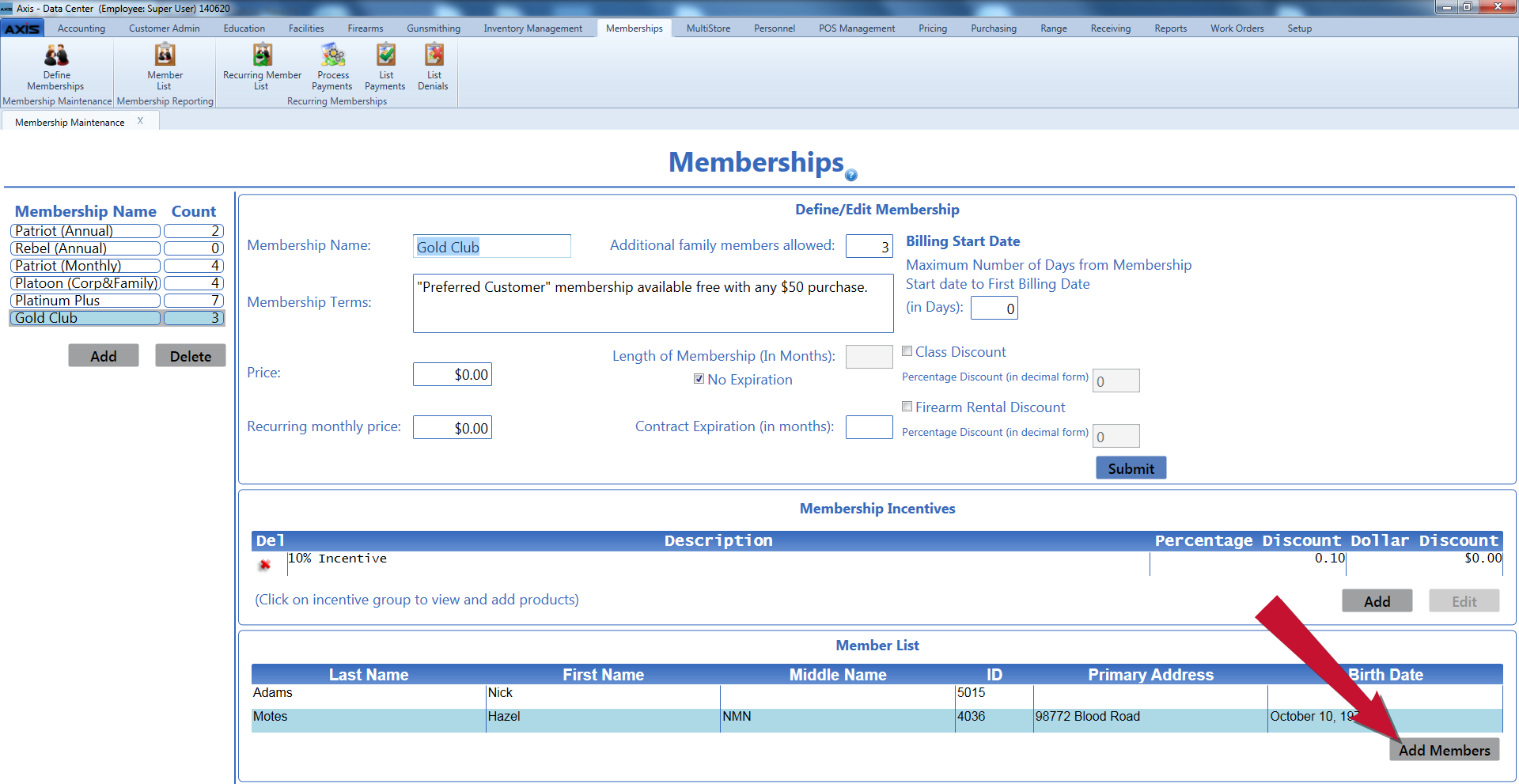Click Add in Membership Incentives
The image size is (1519, 784).
1377,601
